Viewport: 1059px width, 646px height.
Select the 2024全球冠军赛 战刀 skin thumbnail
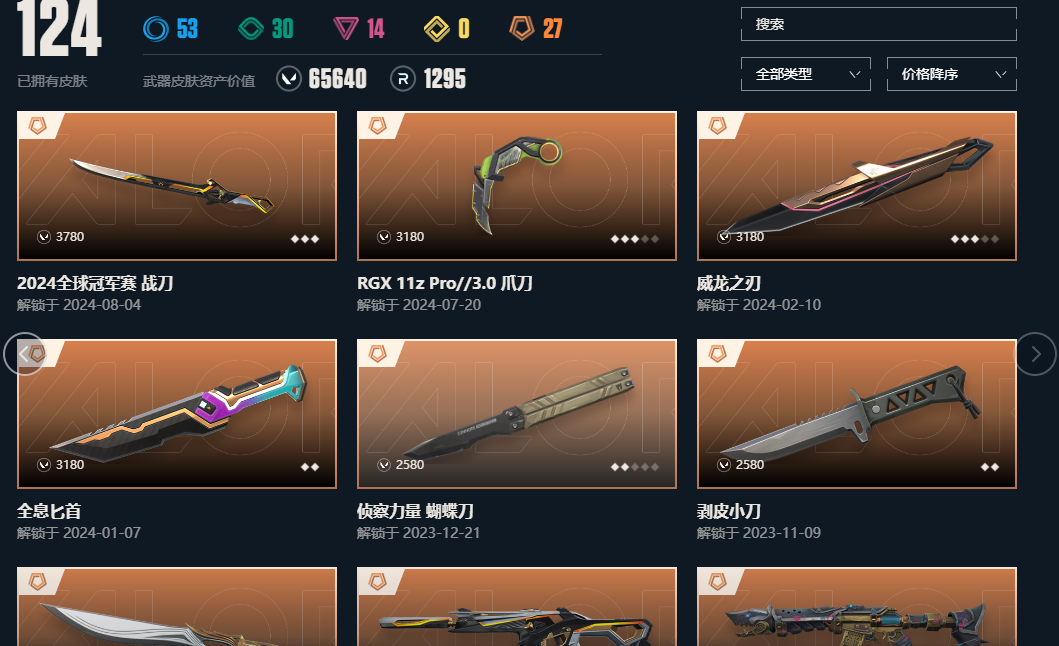tap(177, 186)
